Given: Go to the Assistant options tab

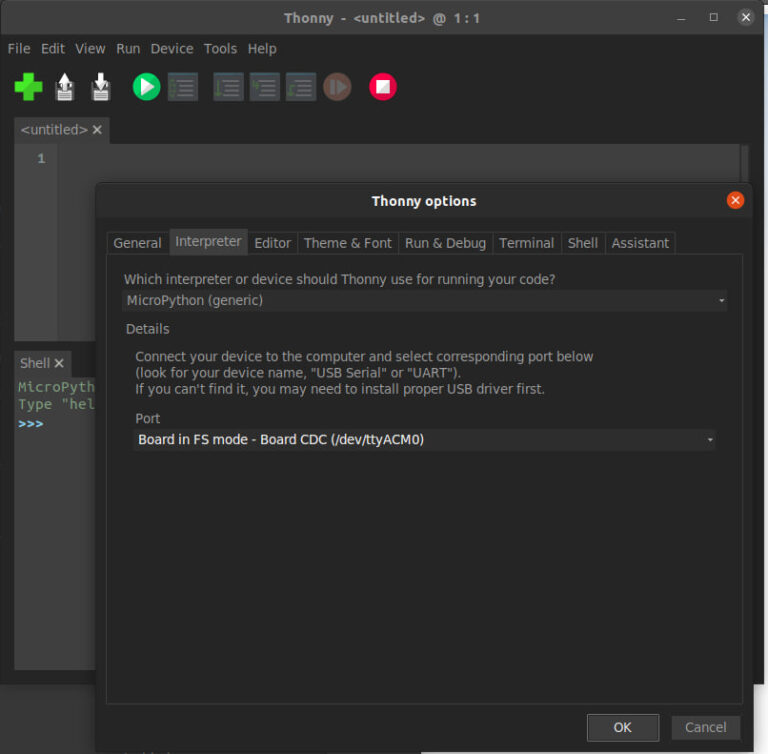Looking at the screenshot, I should point(640,243).
